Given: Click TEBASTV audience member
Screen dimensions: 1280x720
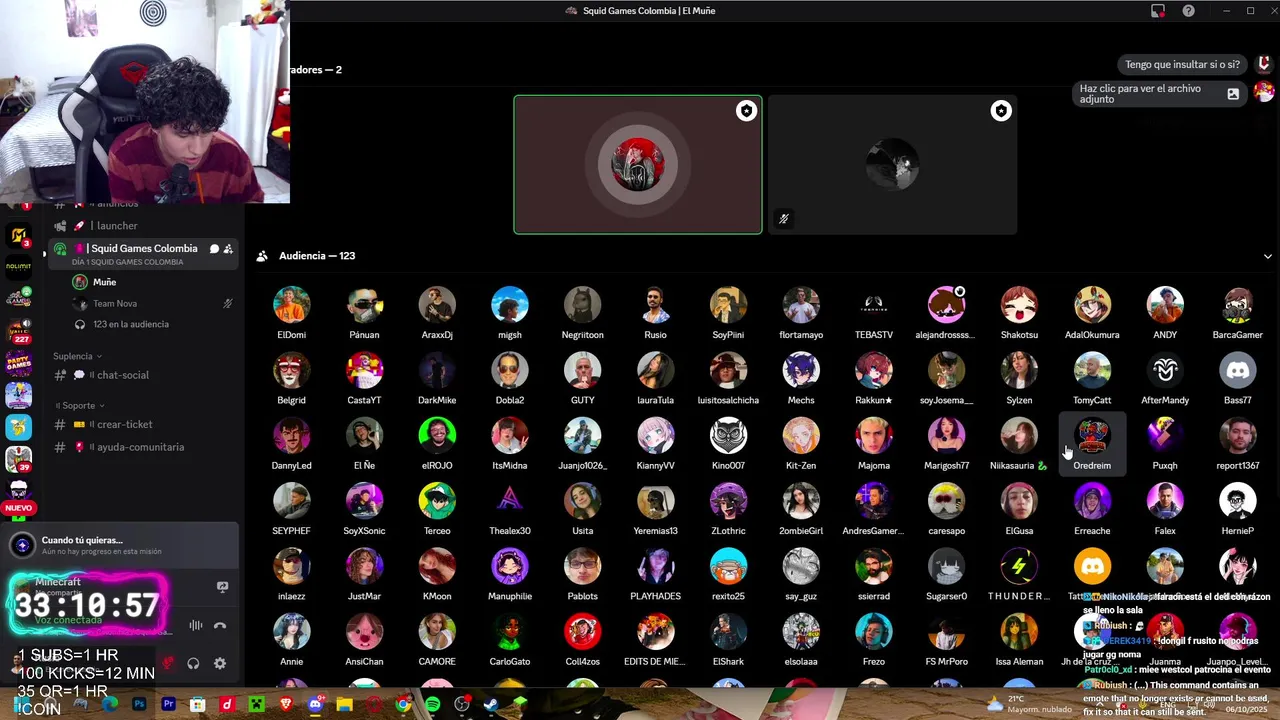Looking at the screenshot, I should coord(874,314).
